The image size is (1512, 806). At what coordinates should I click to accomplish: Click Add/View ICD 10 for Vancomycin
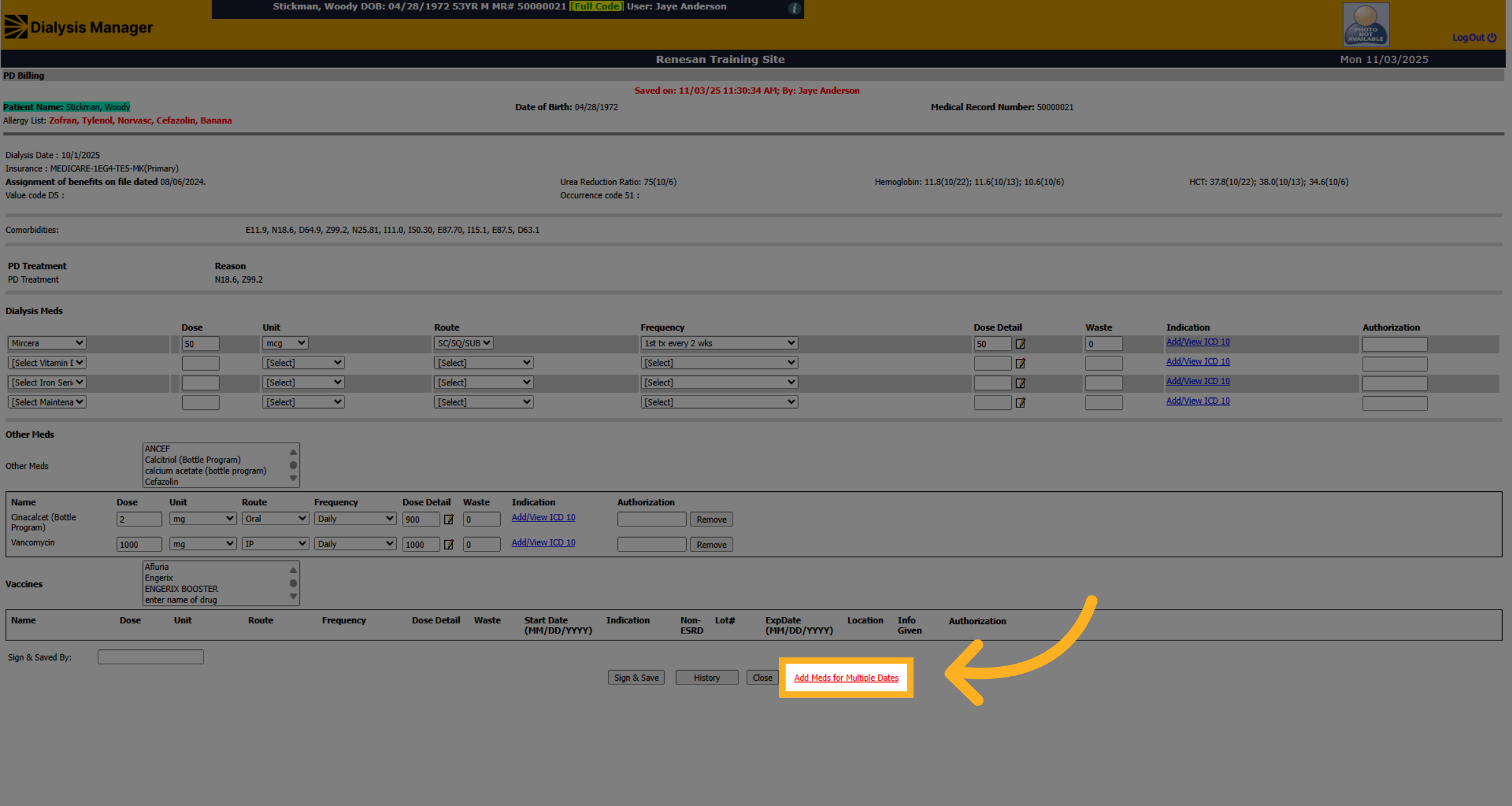(x=543, y=543)
